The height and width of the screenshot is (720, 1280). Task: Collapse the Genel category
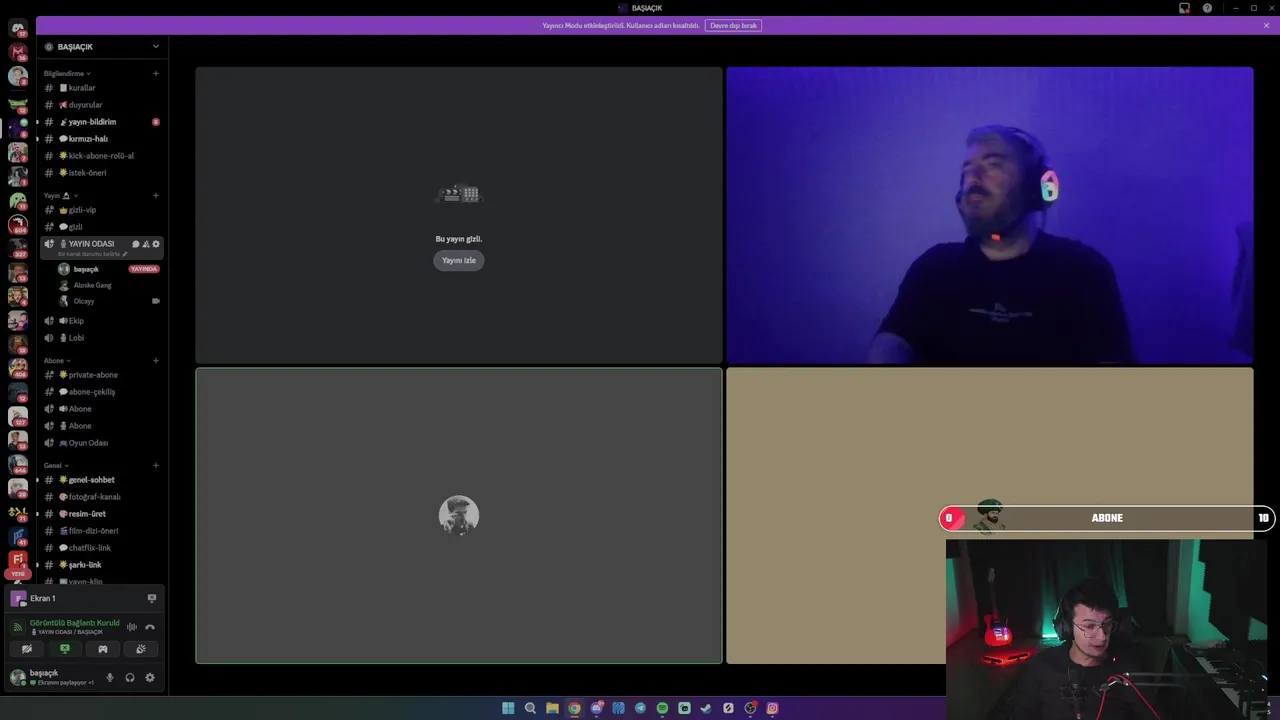coord(56,465)
